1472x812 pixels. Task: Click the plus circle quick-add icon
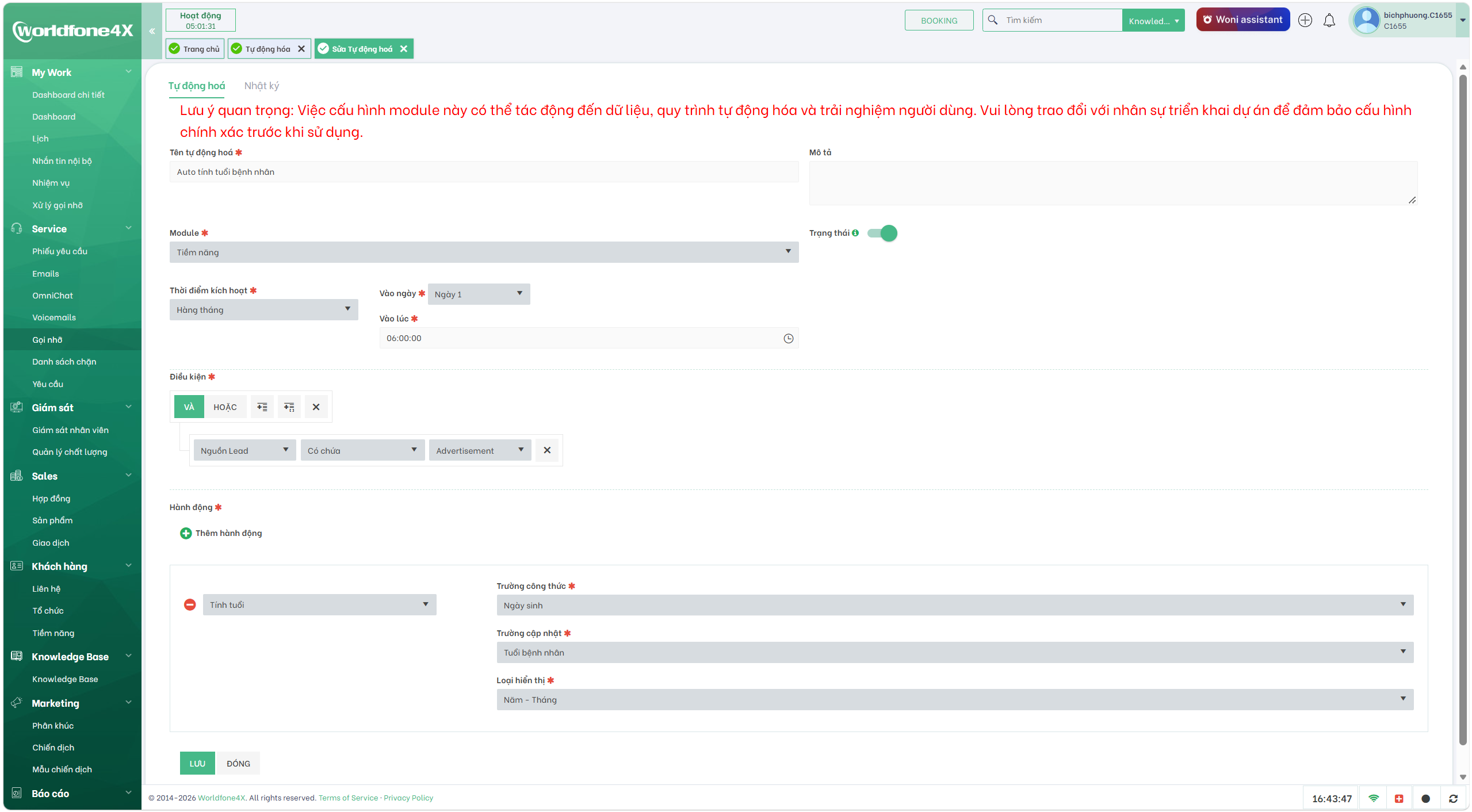coord(1305,20)
